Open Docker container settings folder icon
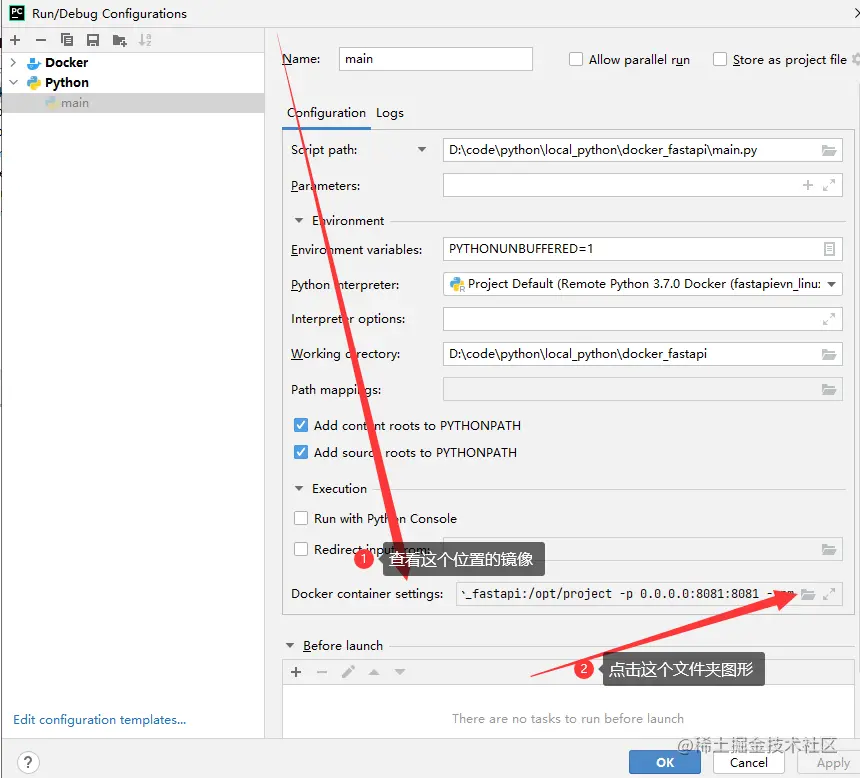 tap(808, 594)
